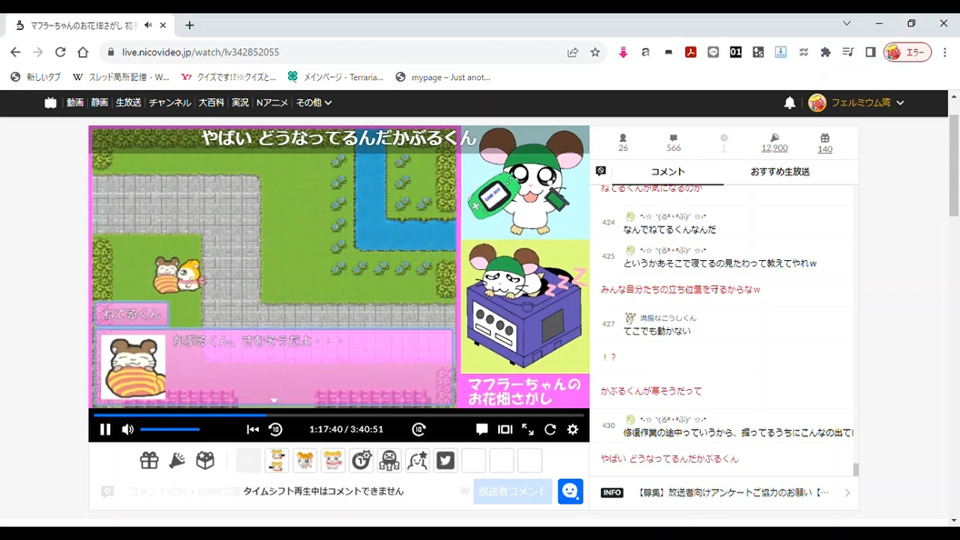Click the disabled 放送者コメント button

click(x=512, y=491)
